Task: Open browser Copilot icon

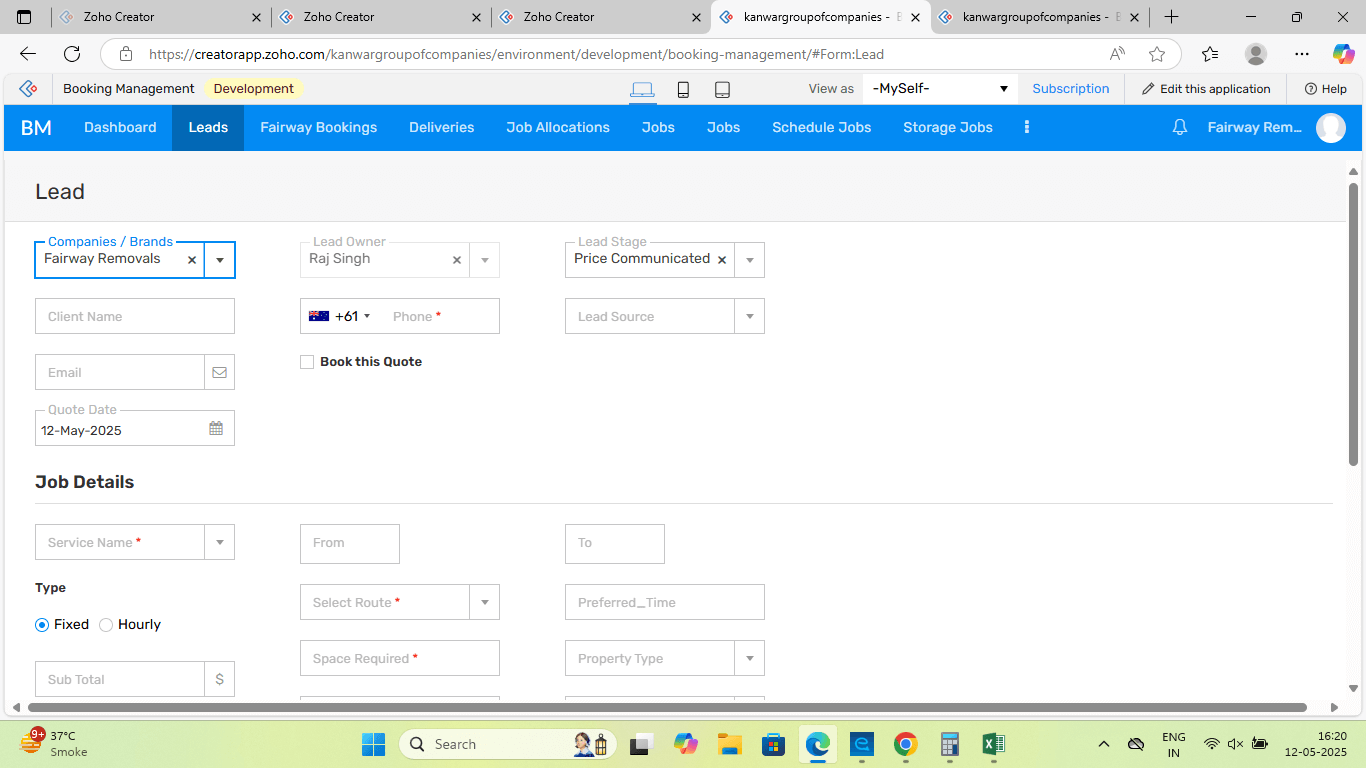Action: click(1343, 54)
